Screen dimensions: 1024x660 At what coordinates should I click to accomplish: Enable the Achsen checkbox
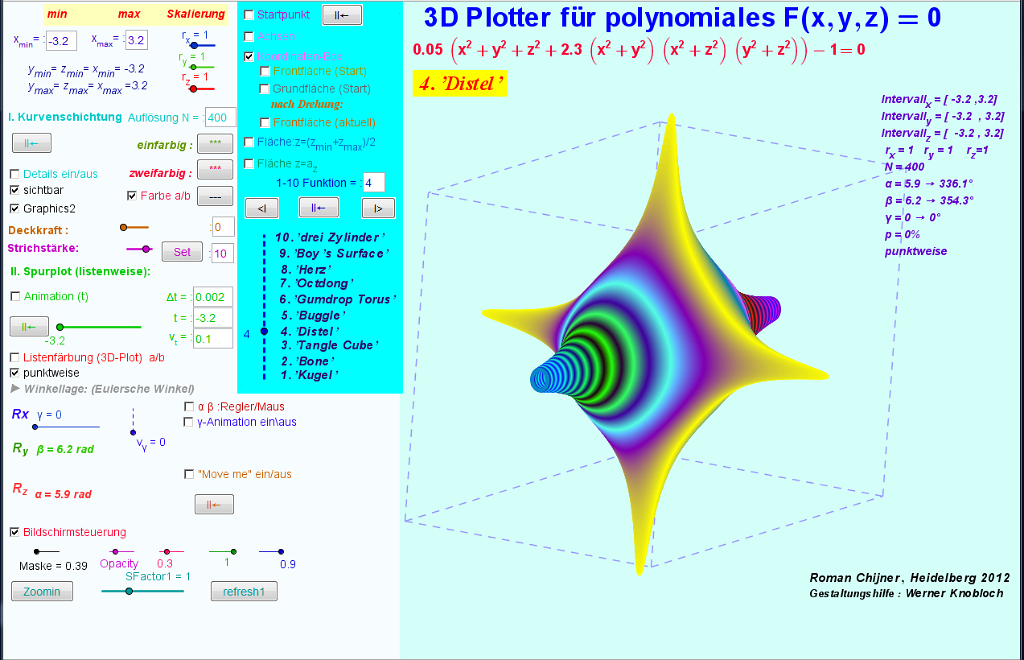(249, 36)
